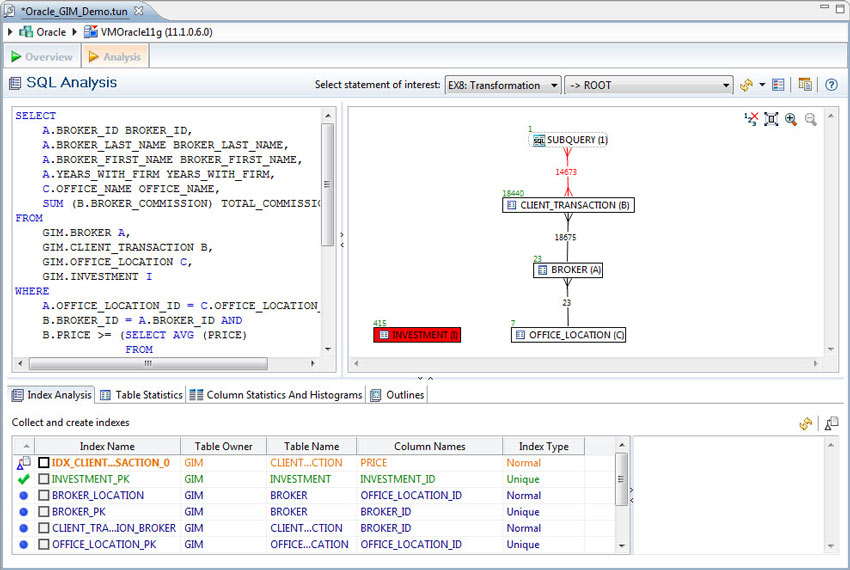Click the Overview button

pos(41,57)
